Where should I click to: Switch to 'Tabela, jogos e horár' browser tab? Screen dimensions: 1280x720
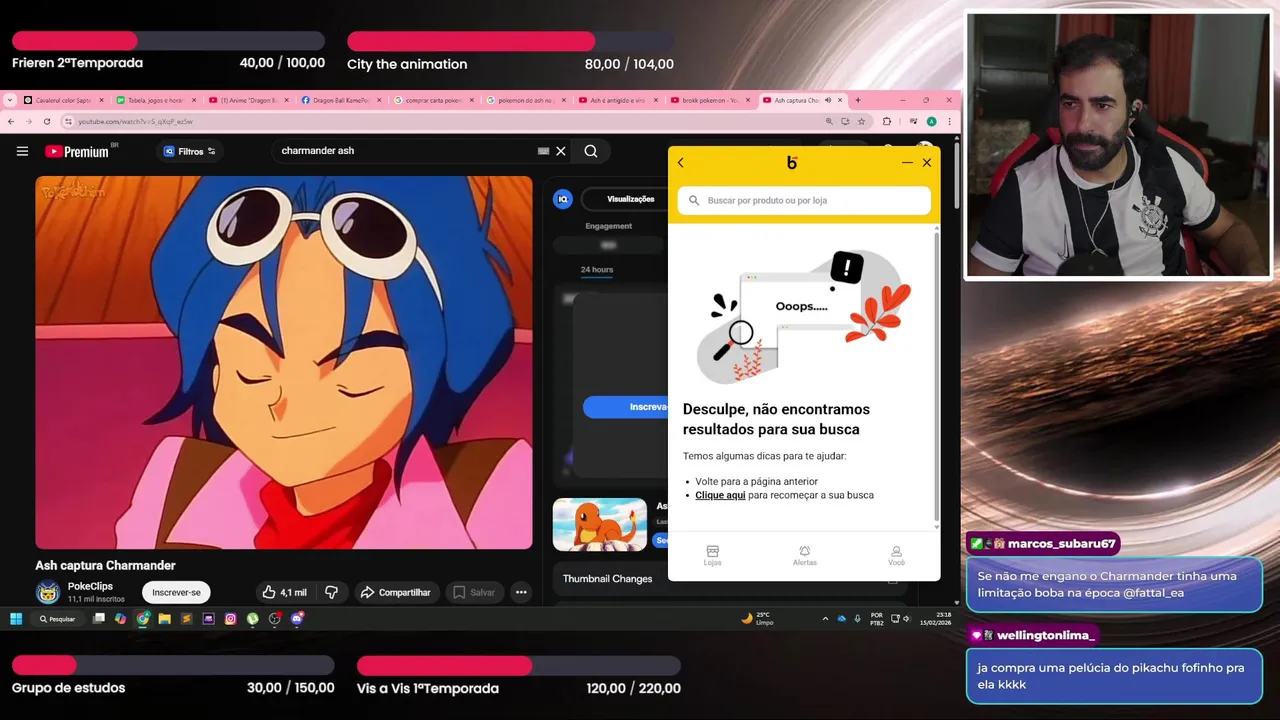[155, 100]
